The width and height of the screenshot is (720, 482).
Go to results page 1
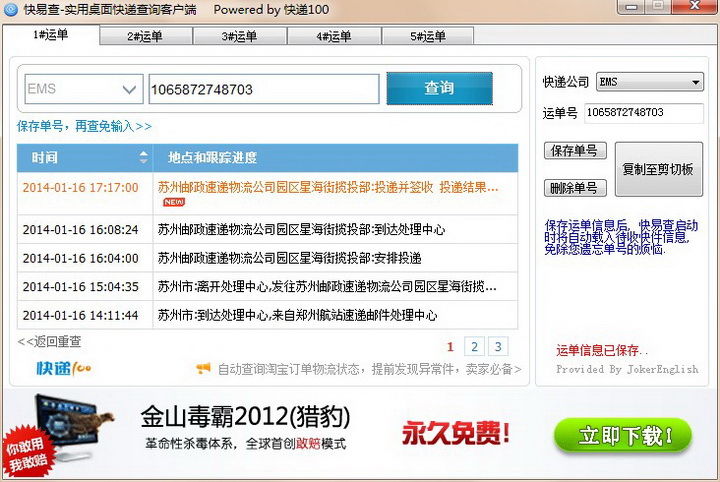coord(450,347)
